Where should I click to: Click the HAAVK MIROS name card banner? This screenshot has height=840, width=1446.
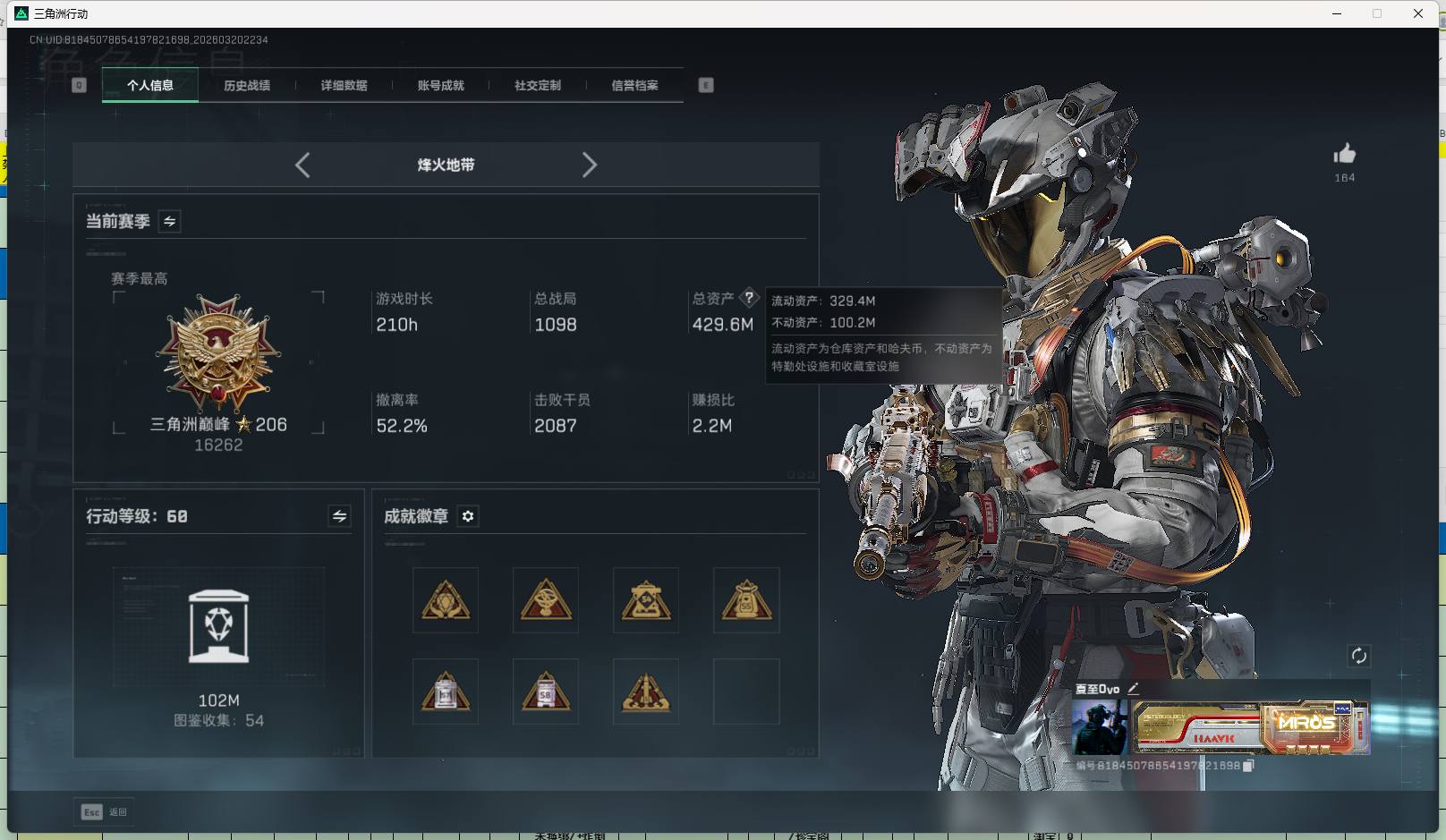point(1250,727)
